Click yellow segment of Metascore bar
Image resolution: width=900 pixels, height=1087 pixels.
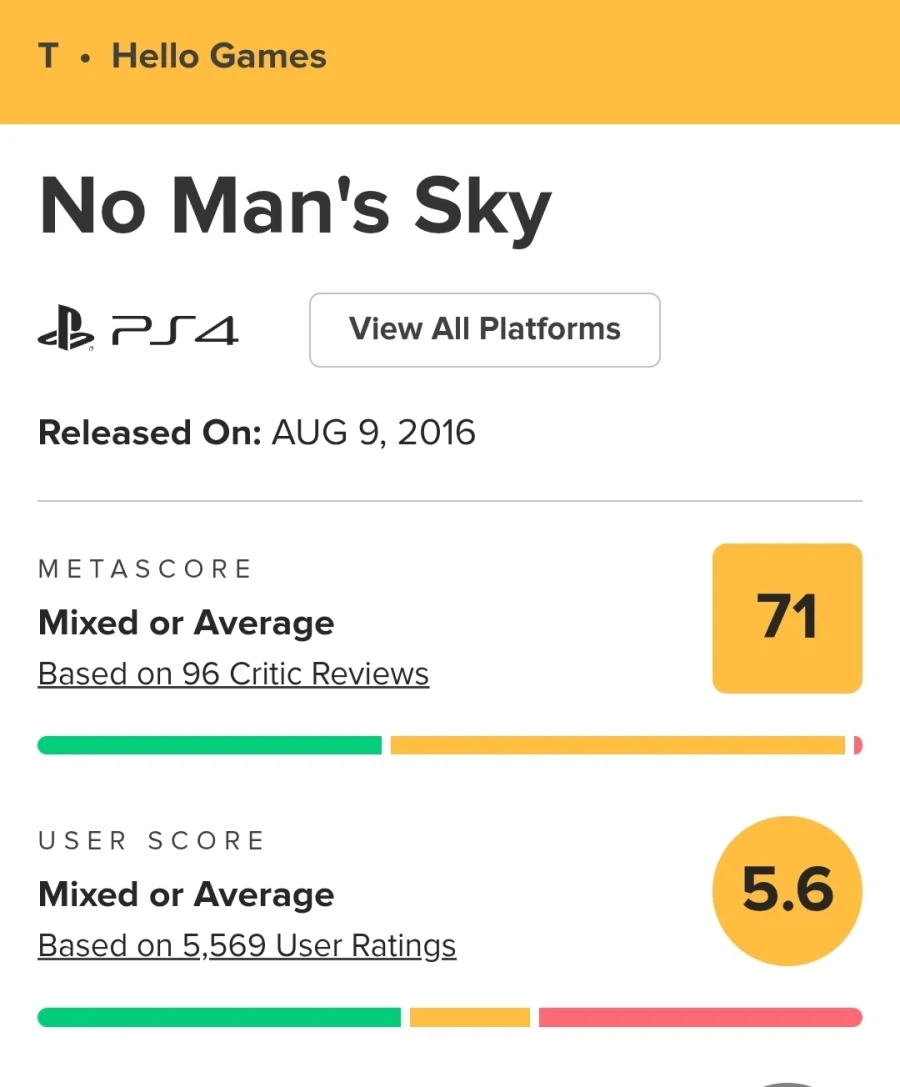point(617,745)
